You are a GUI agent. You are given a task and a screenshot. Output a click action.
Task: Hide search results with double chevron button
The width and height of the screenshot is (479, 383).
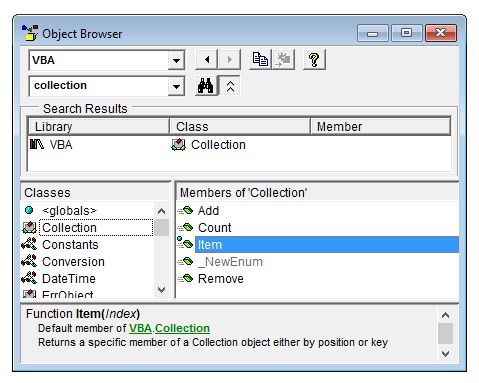[x=230, y=86]
